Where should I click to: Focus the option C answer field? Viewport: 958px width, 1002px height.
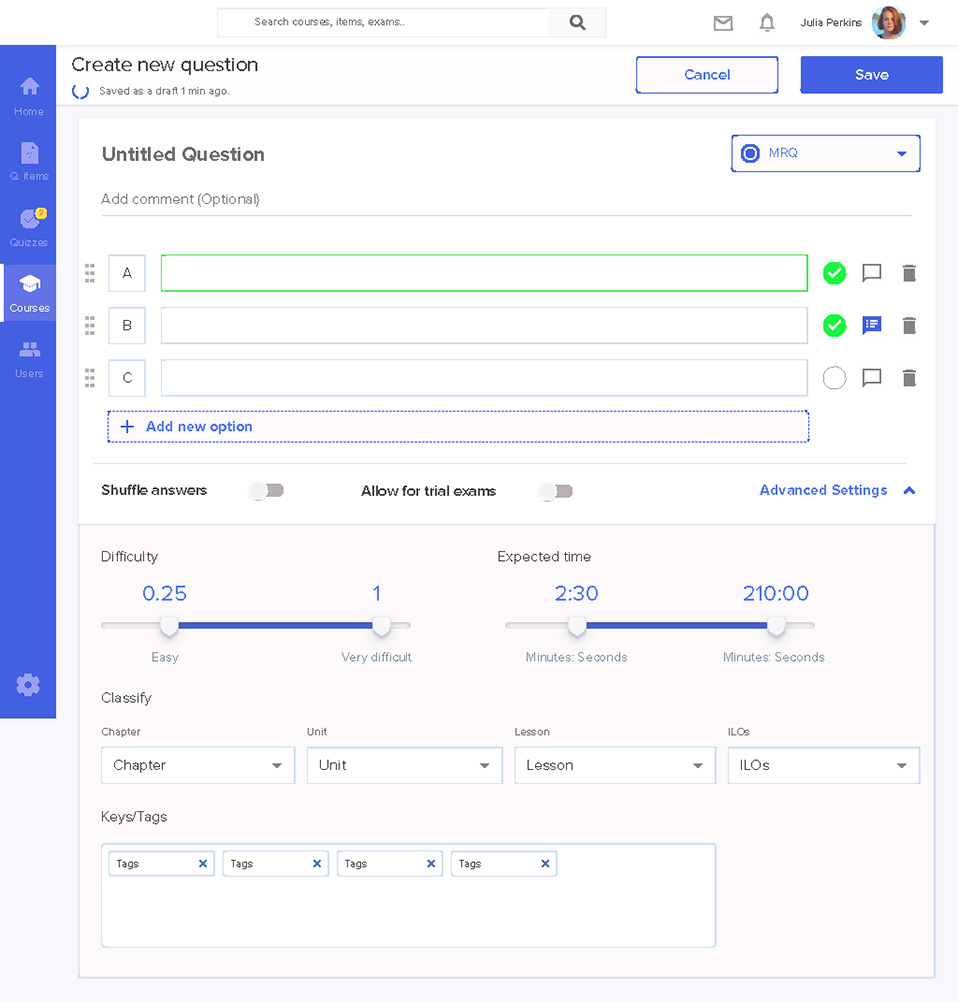coord(484,378)
